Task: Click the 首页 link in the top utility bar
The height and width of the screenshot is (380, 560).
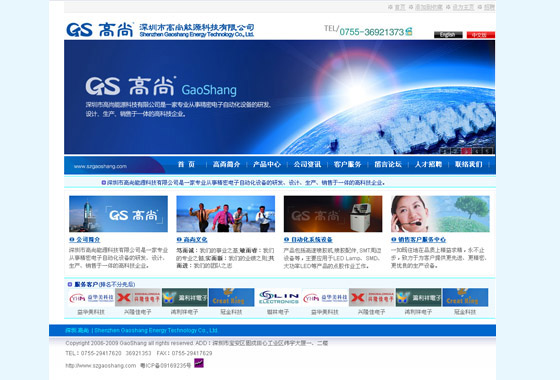Action: [x=400, y=7]
